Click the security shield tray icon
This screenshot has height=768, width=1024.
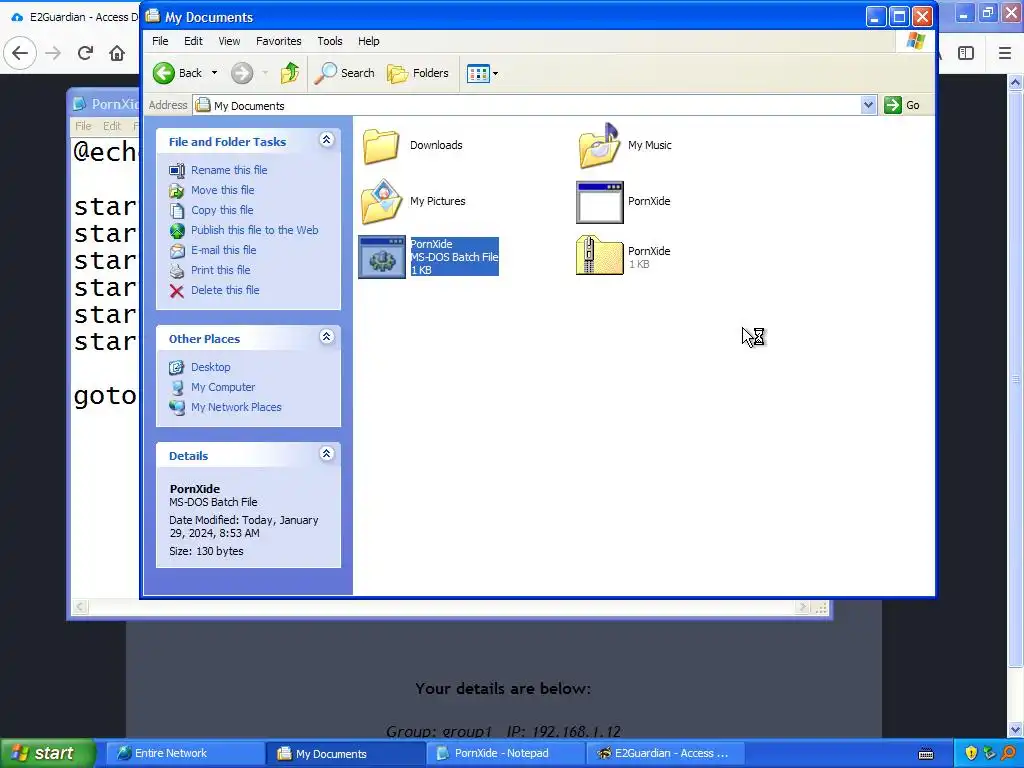point(971,754)
